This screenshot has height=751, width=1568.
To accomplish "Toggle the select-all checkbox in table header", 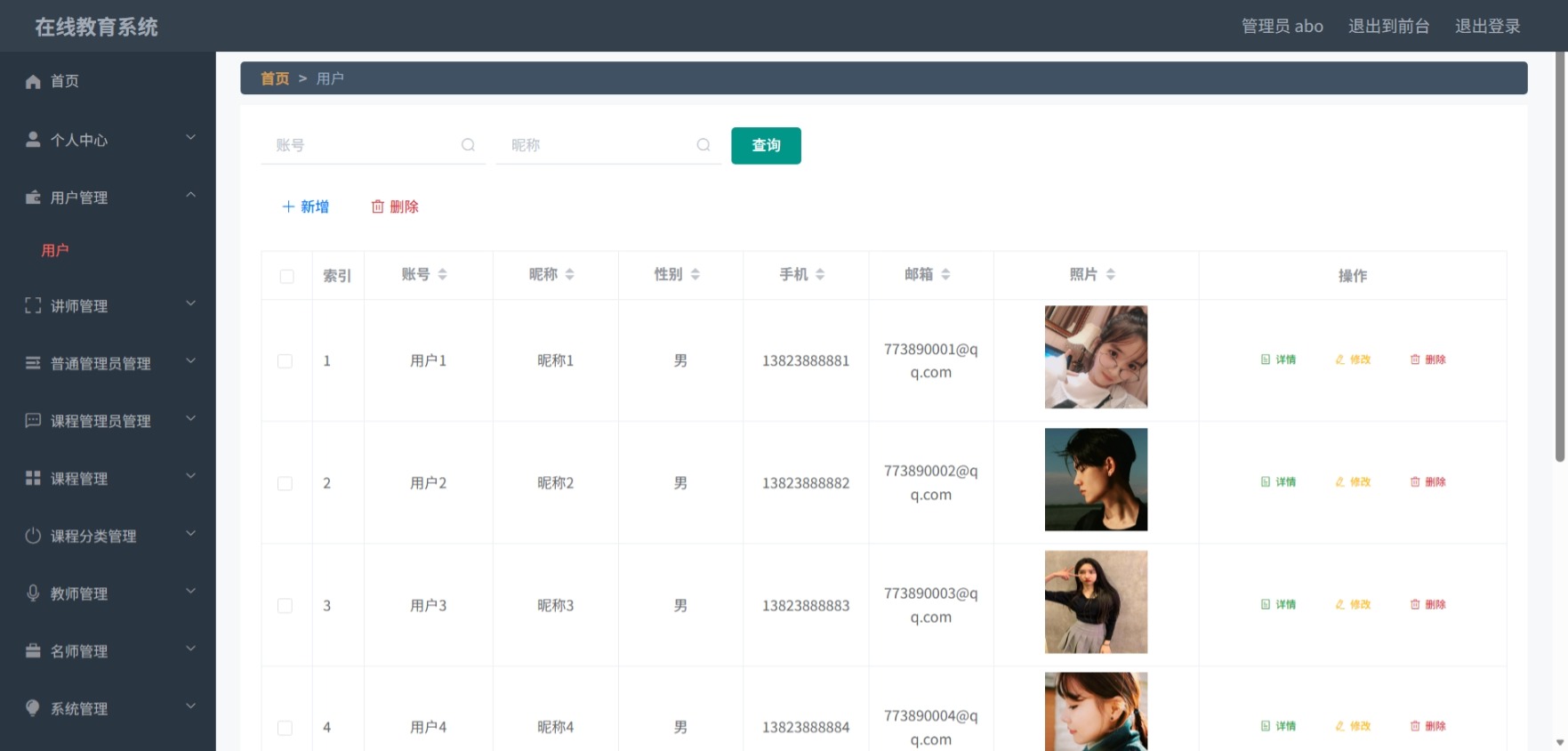I will pyautogui.click(x=286, y=276).
